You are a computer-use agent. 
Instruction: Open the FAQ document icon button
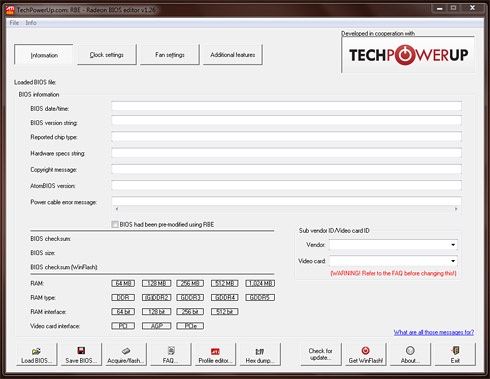tap(170, 355)
